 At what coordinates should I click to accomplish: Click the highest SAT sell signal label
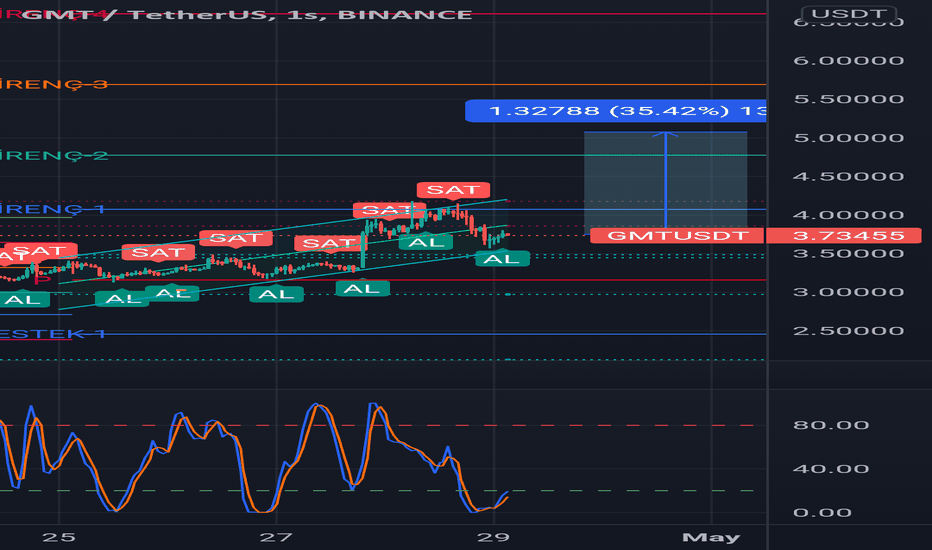coord(454,190)
